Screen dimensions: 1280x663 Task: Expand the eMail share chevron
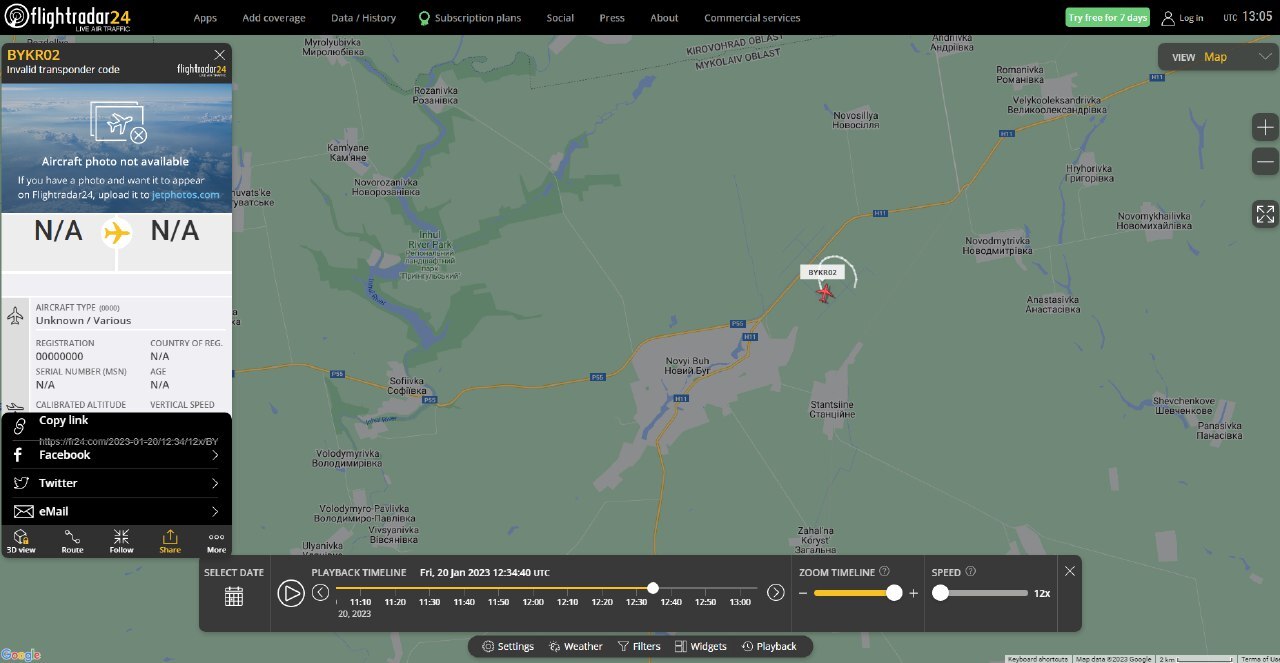coord(215,512)
